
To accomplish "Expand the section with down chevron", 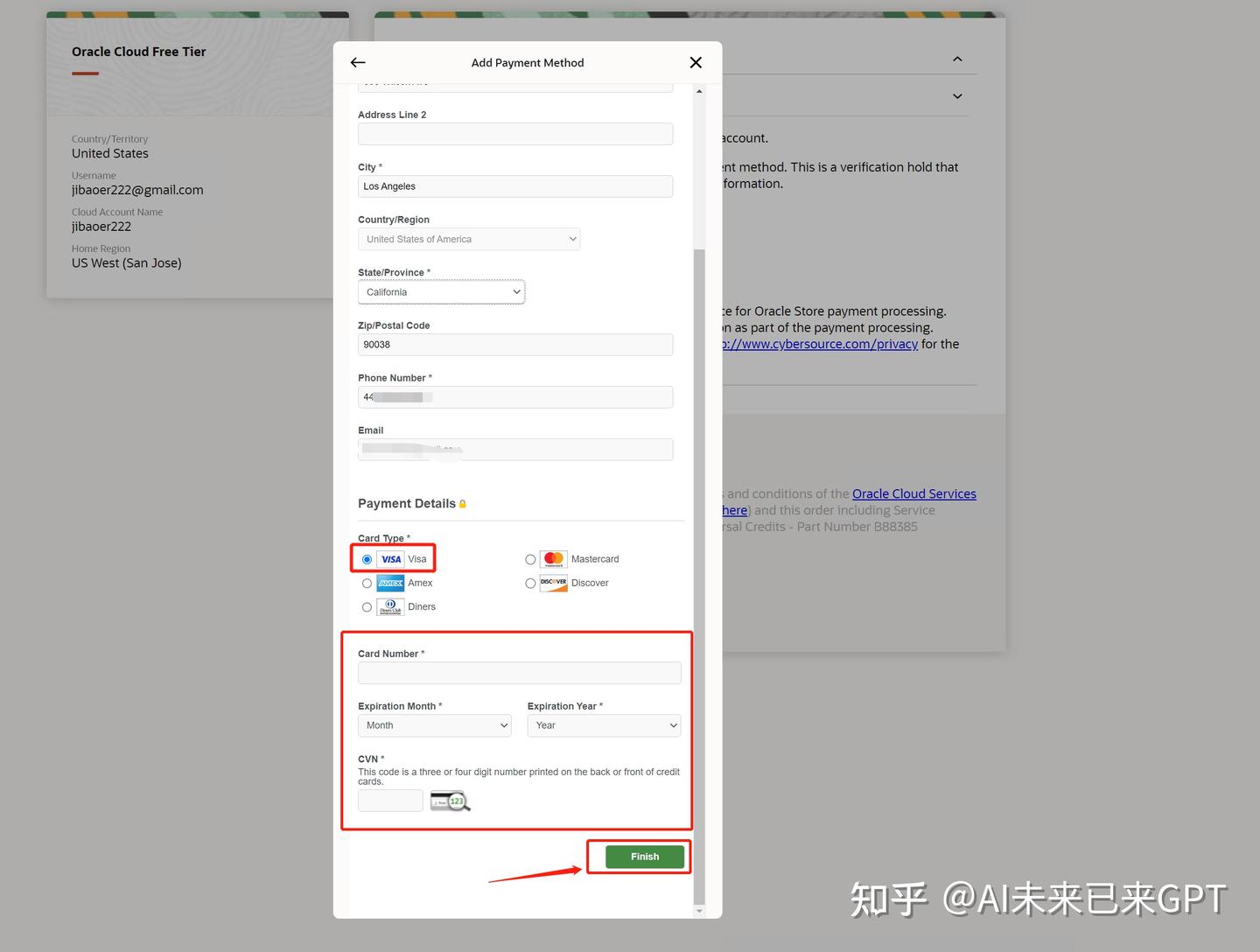I will tap(957, 96).
